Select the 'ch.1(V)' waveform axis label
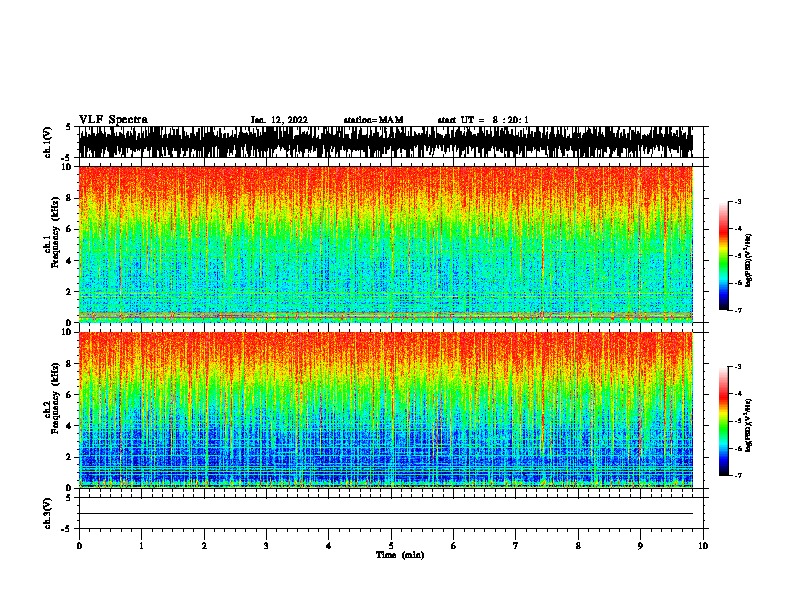 coord(47,142)
